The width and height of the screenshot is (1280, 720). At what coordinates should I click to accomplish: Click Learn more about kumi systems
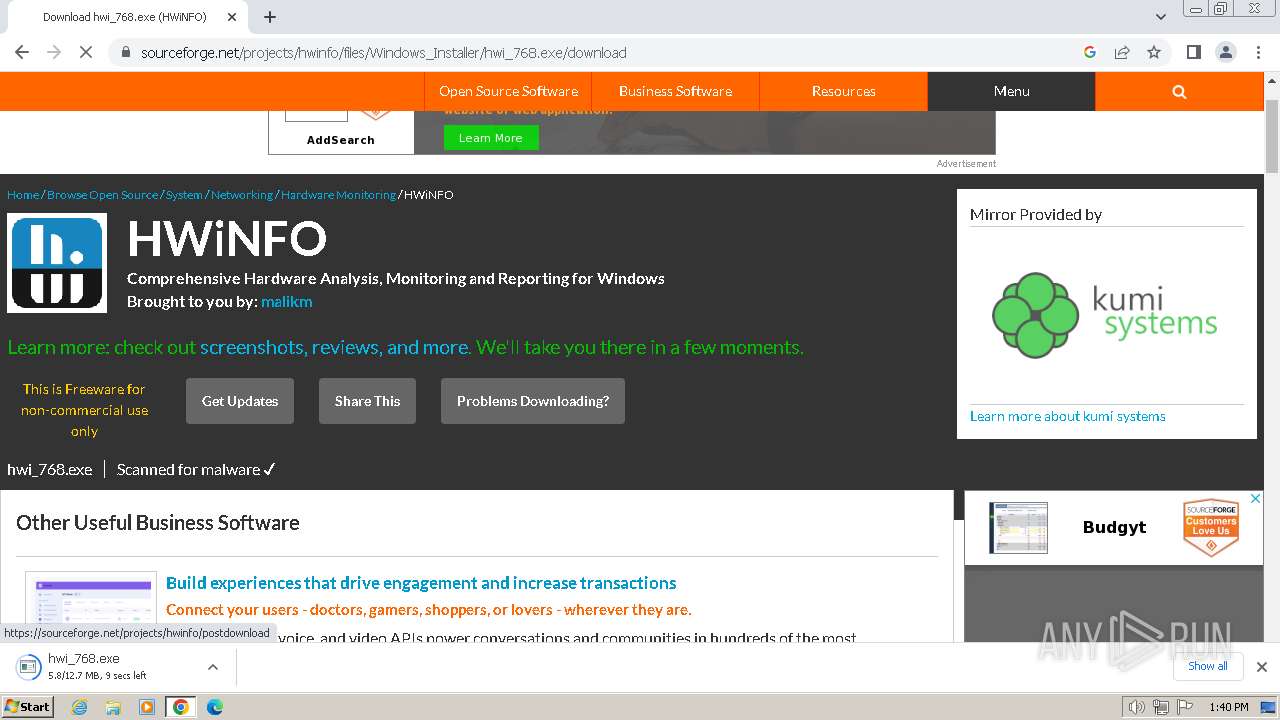[x=1067, y=416]
